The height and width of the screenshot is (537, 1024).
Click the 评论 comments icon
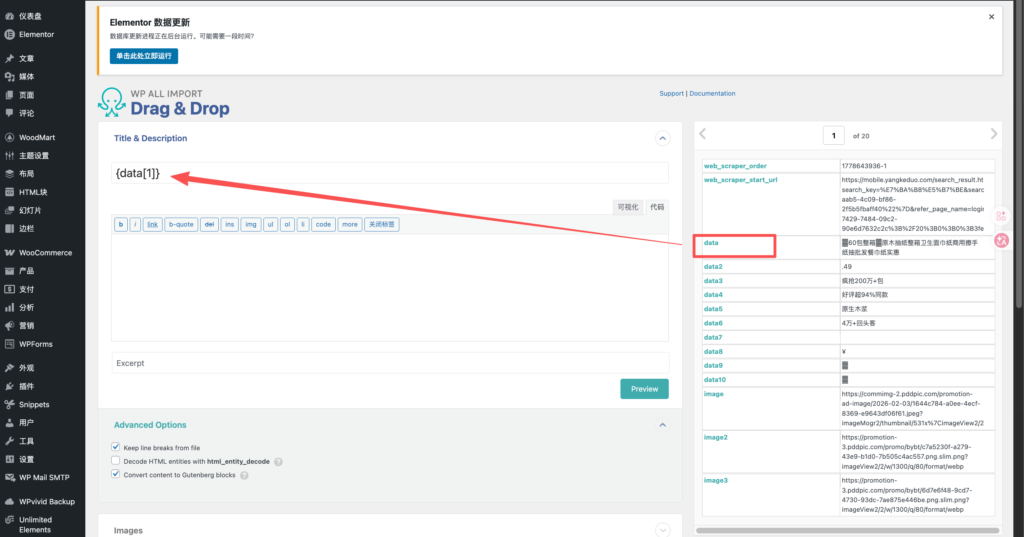9,113
